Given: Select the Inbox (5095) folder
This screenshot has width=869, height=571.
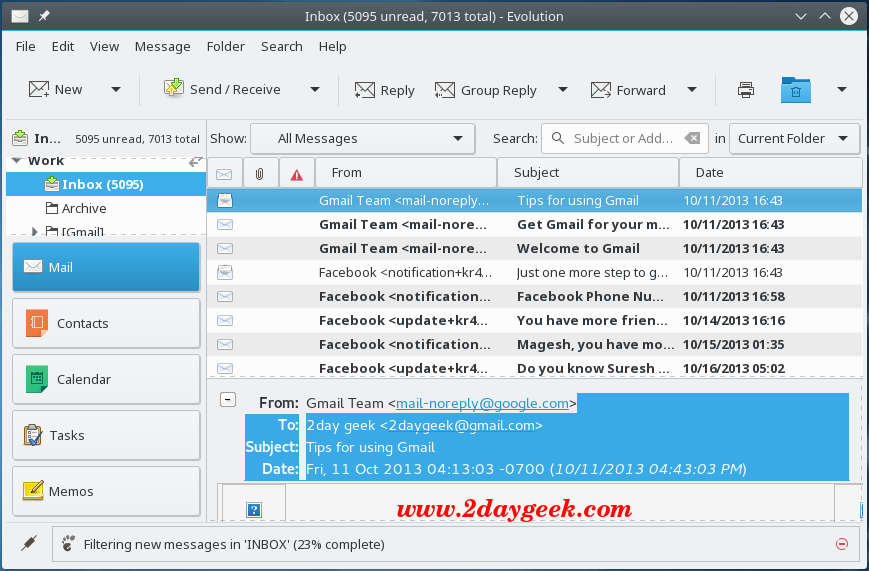Looking at the screenshot, I should point(106,184).
